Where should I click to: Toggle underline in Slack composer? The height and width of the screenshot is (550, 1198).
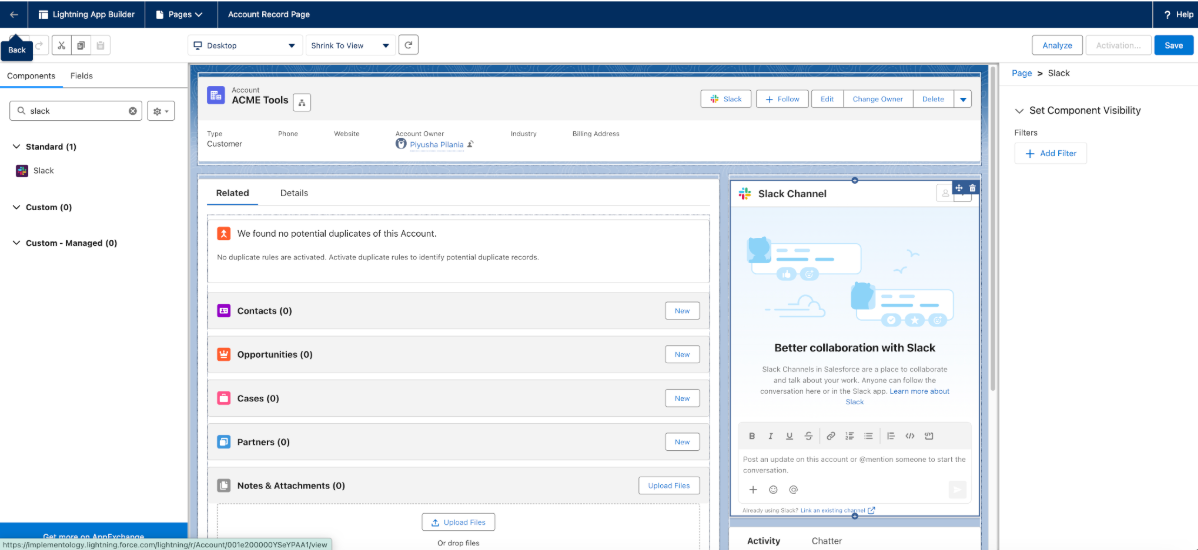point(789,436)
